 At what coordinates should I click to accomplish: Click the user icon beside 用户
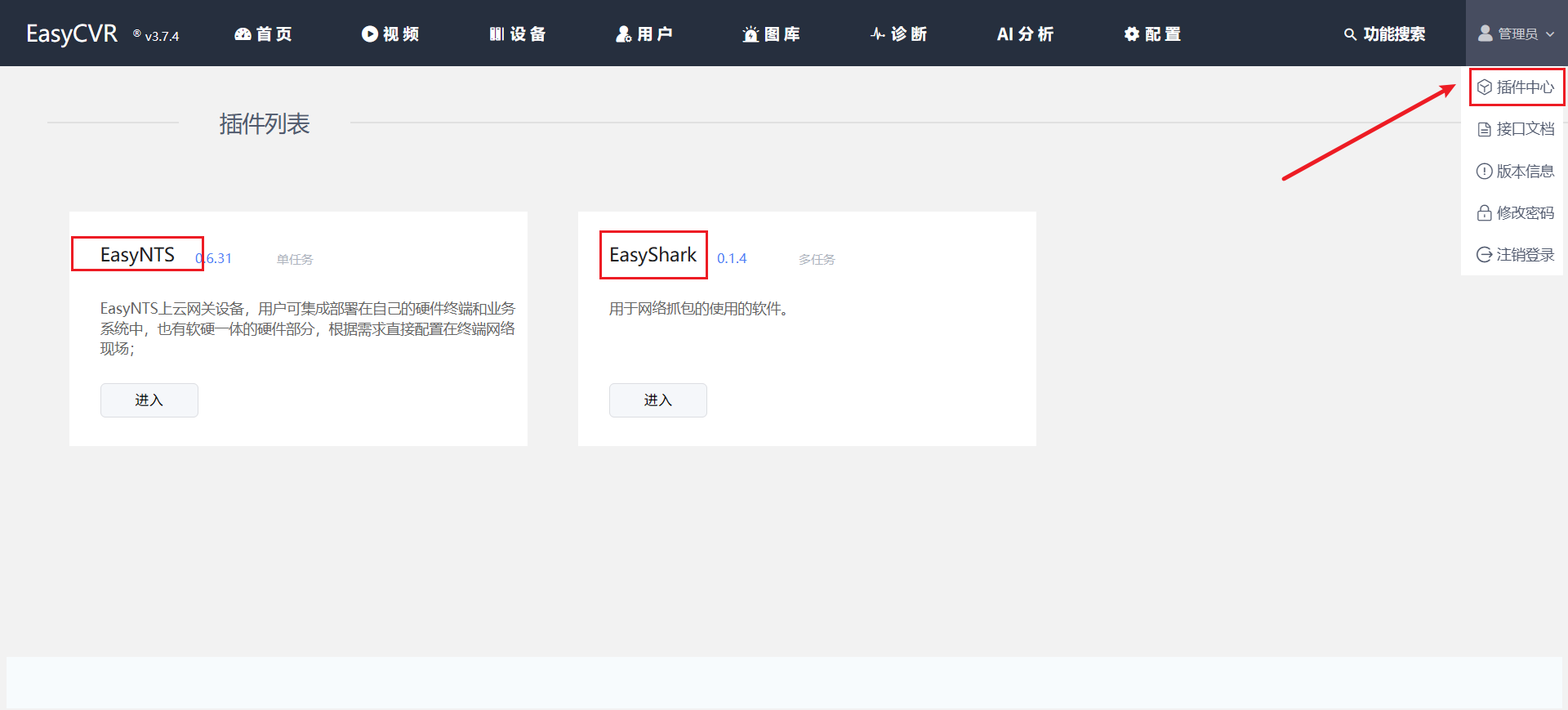coord(623,34)
